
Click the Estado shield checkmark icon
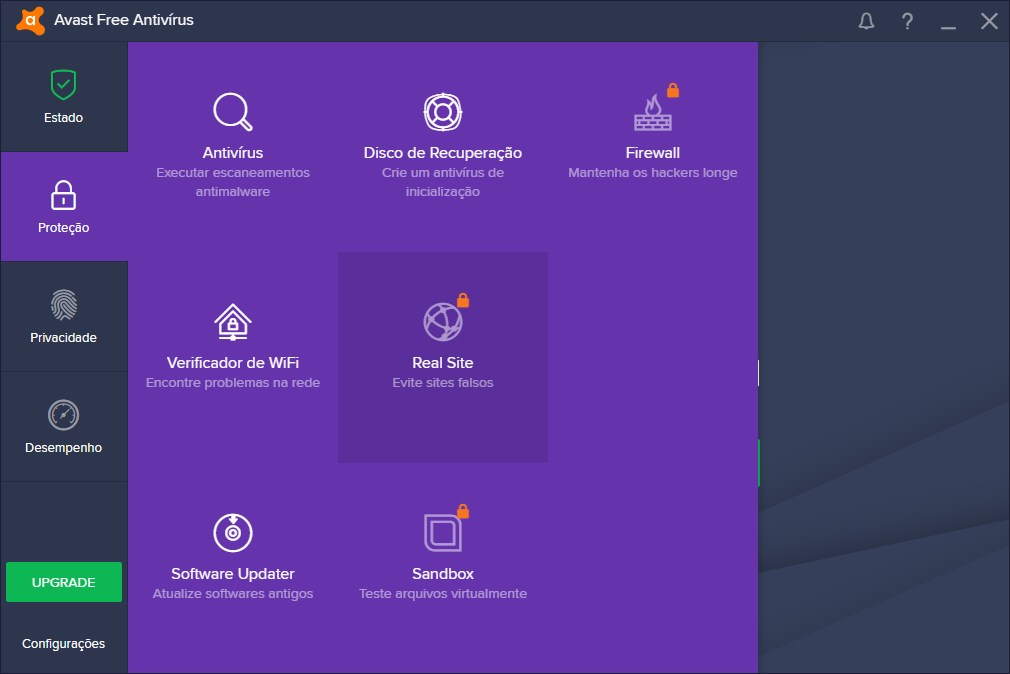(x=63, y=84)
